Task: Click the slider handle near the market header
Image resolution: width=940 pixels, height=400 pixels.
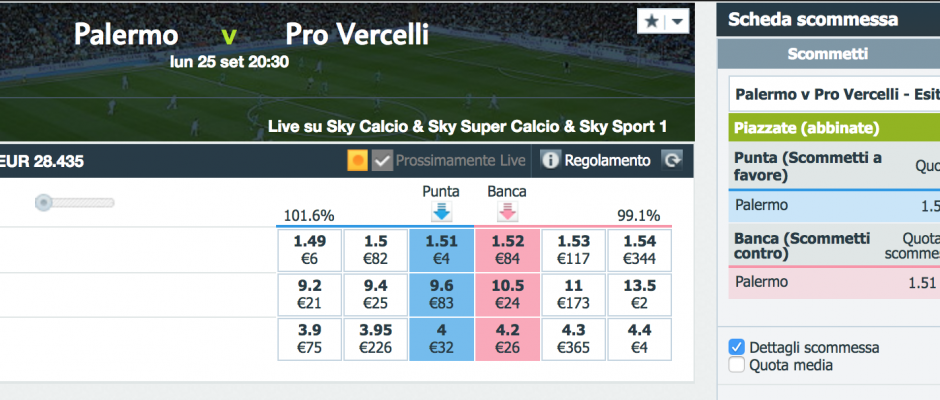Action: point(43,203)
